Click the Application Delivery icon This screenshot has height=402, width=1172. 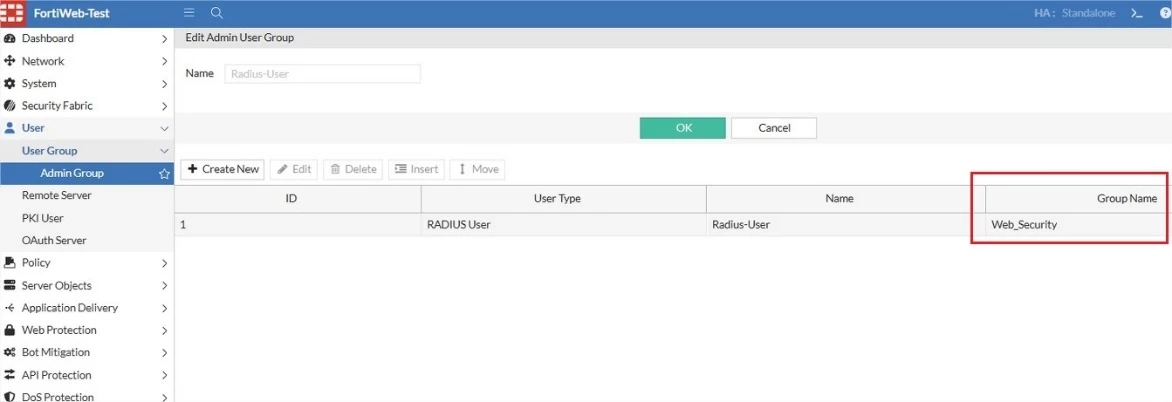[10, 308]
